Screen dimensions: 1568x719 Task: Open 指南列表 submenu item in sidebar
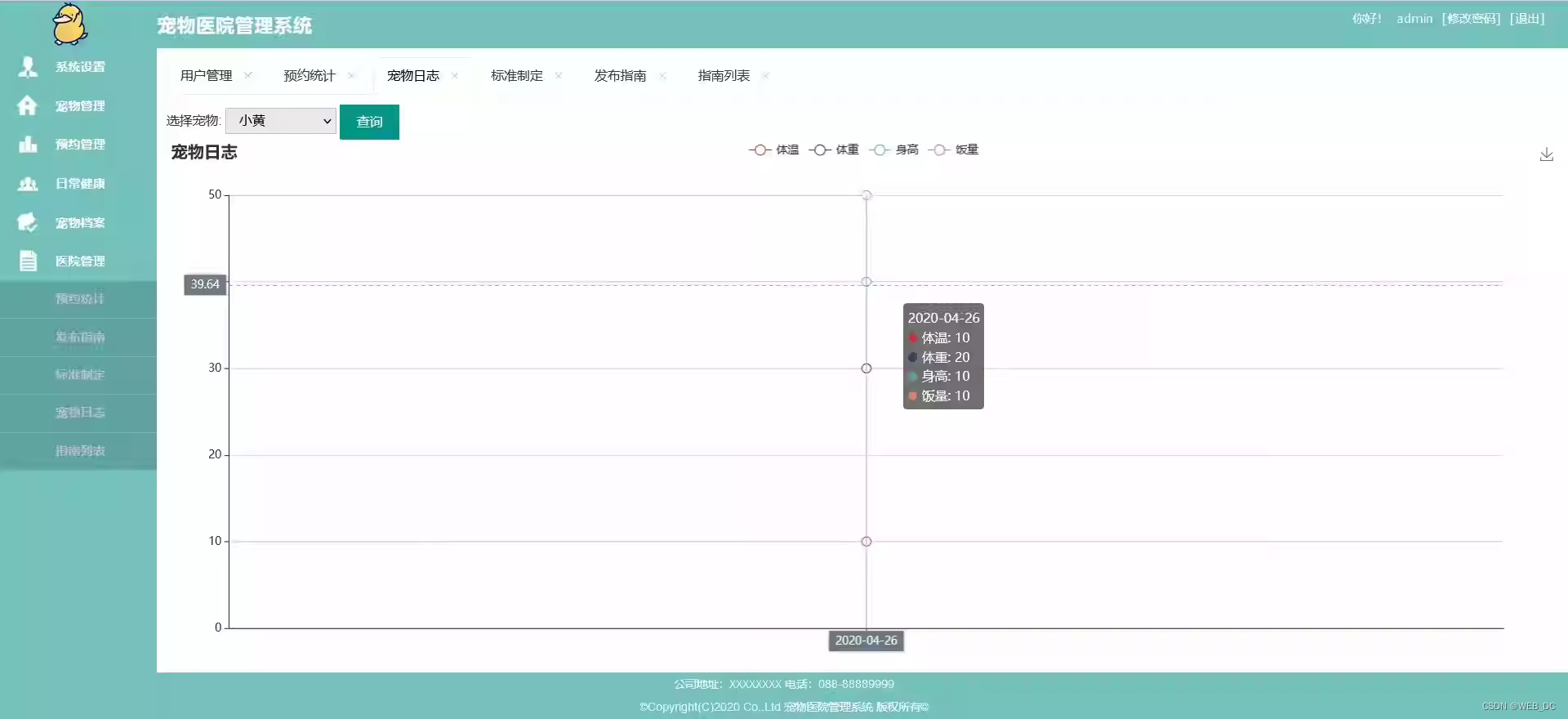78,451
